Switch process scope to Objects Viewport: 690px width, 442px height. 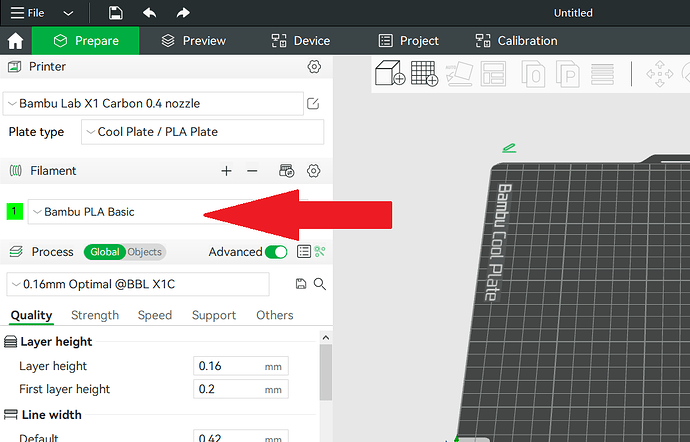145,252
